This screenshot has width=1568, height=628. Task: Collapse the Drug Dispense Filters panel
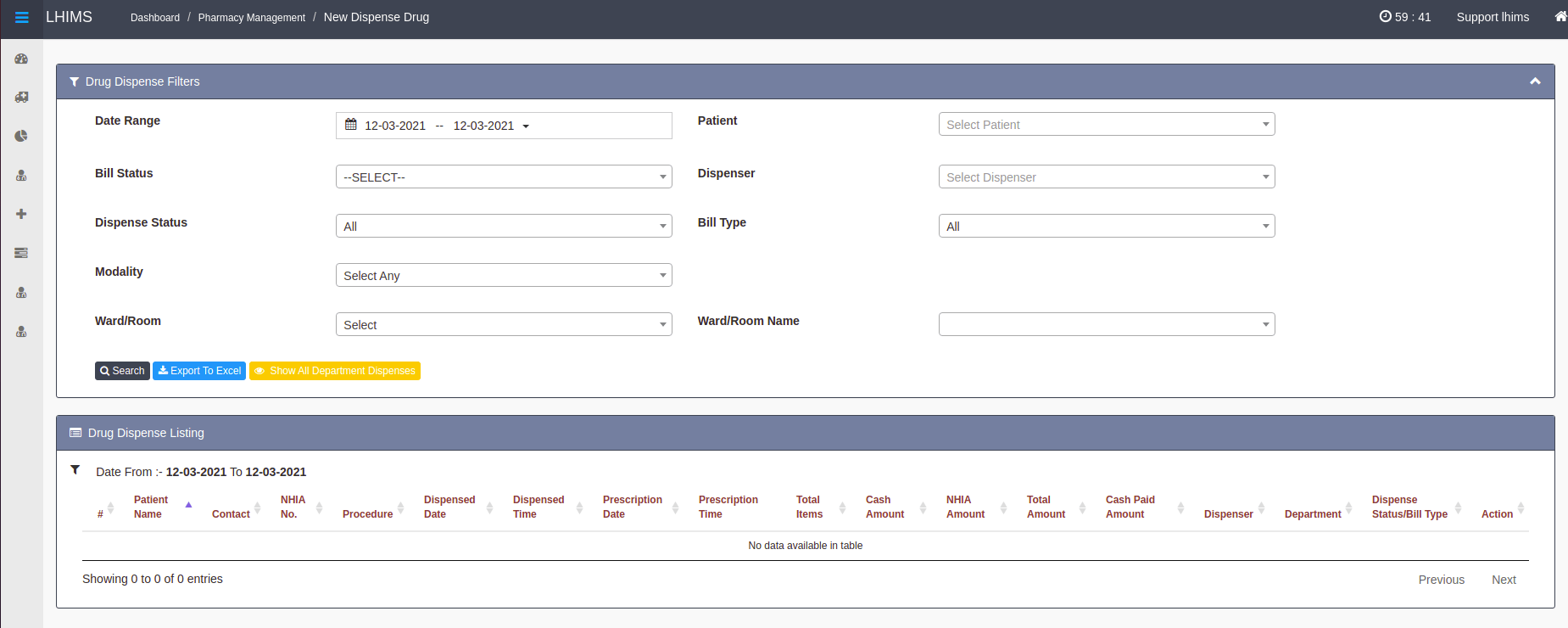[1534, 81]
